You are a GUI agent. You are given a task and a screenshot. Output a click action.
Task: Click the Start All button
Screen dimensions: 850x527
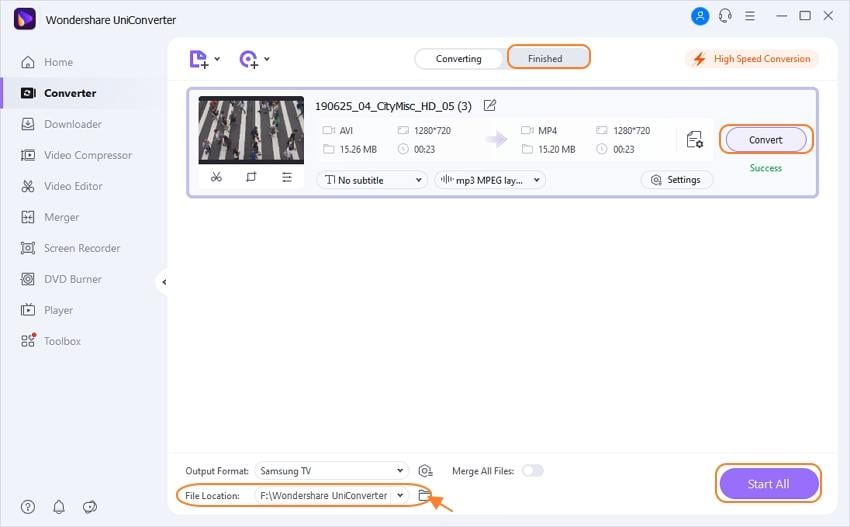[768, 484]
